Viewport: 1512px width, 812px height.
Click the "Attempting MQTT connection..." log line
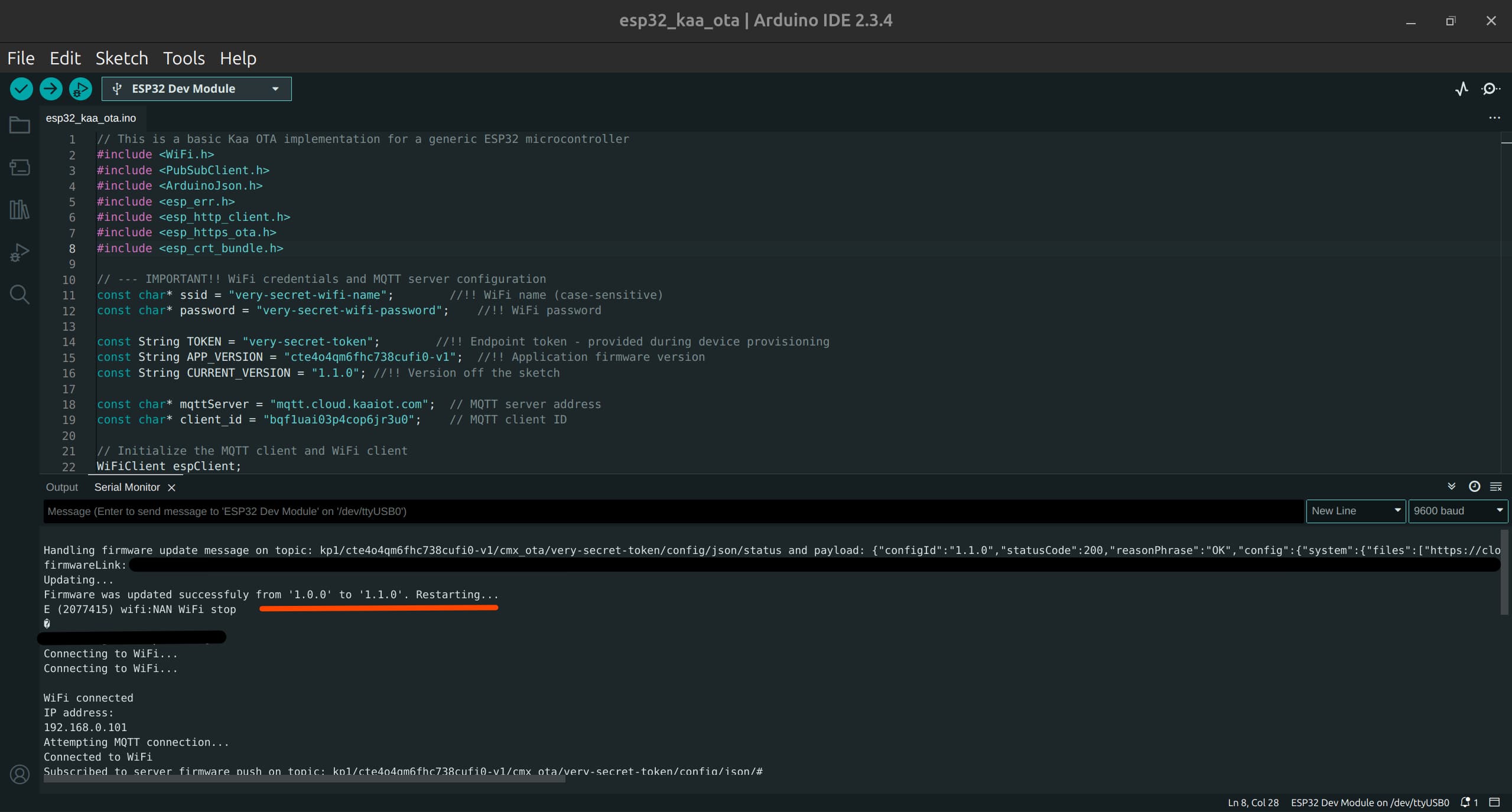coord(136,742)
